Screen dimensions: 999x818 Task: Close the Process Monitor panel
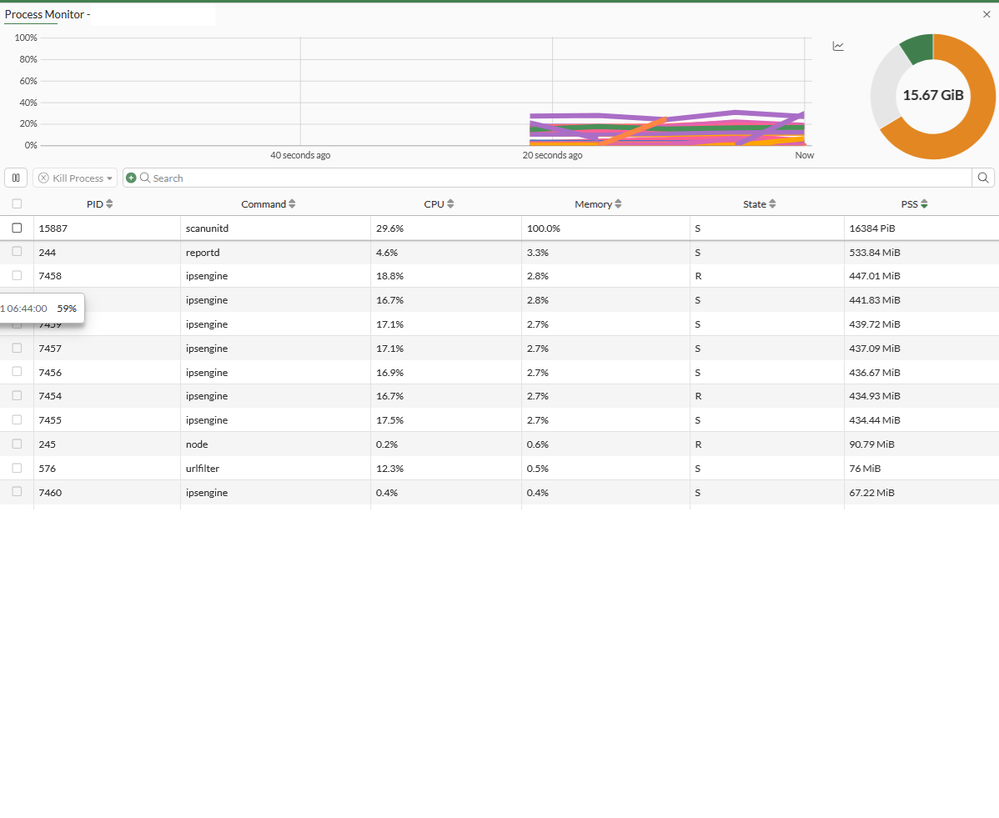click(x=986, y=14)
